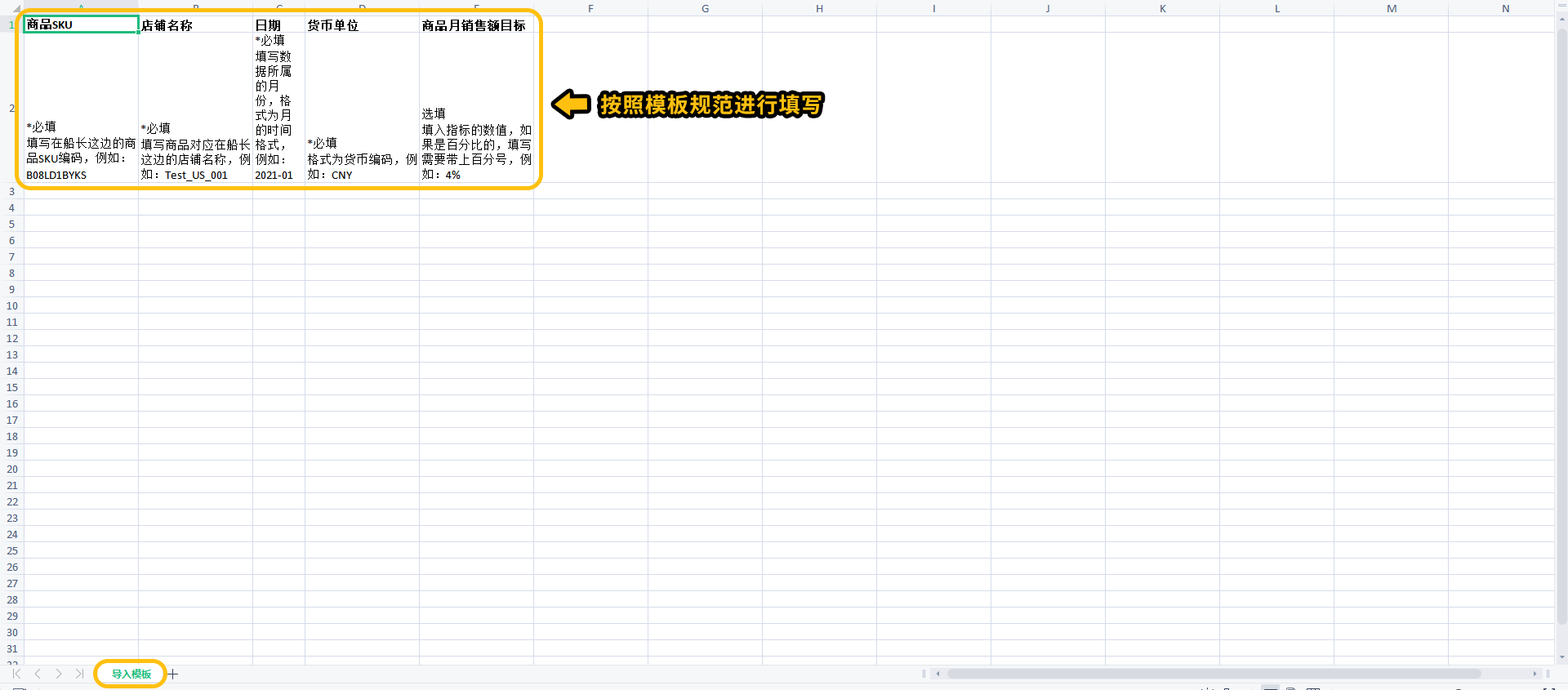This screenshot has height=690, width=1568.
Task: Select row 5 header
Action: pyautogui.click(x=11, y=224)
